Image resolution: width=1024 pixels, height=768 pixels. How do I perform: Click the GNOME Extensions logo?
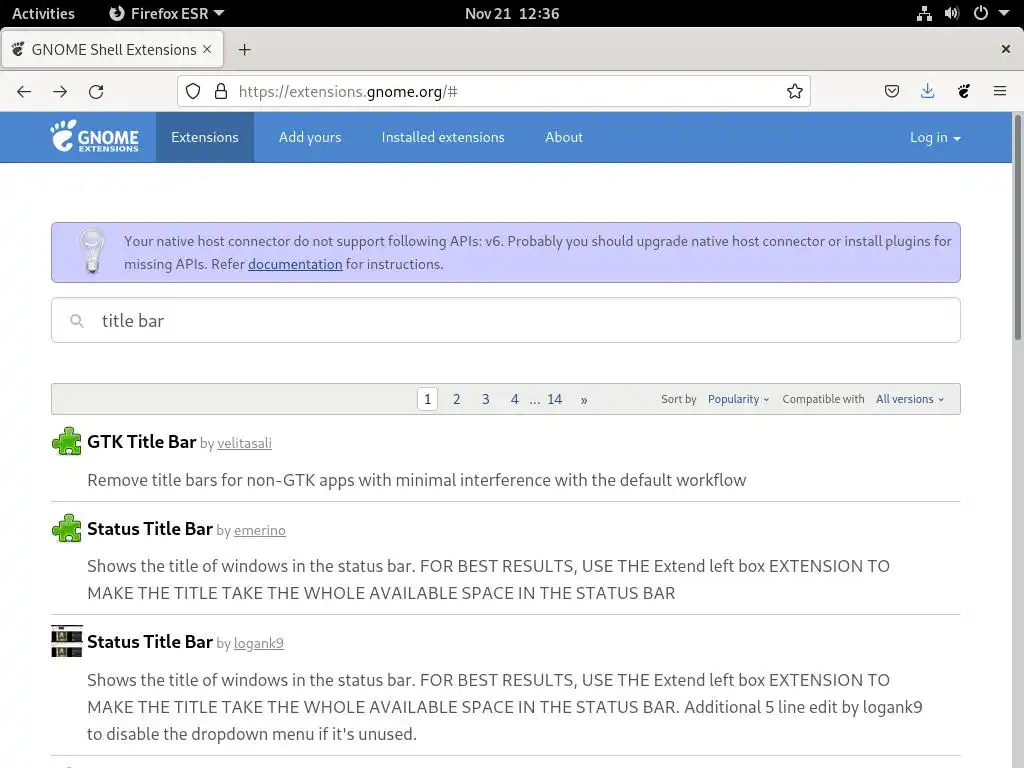[94, 136]
